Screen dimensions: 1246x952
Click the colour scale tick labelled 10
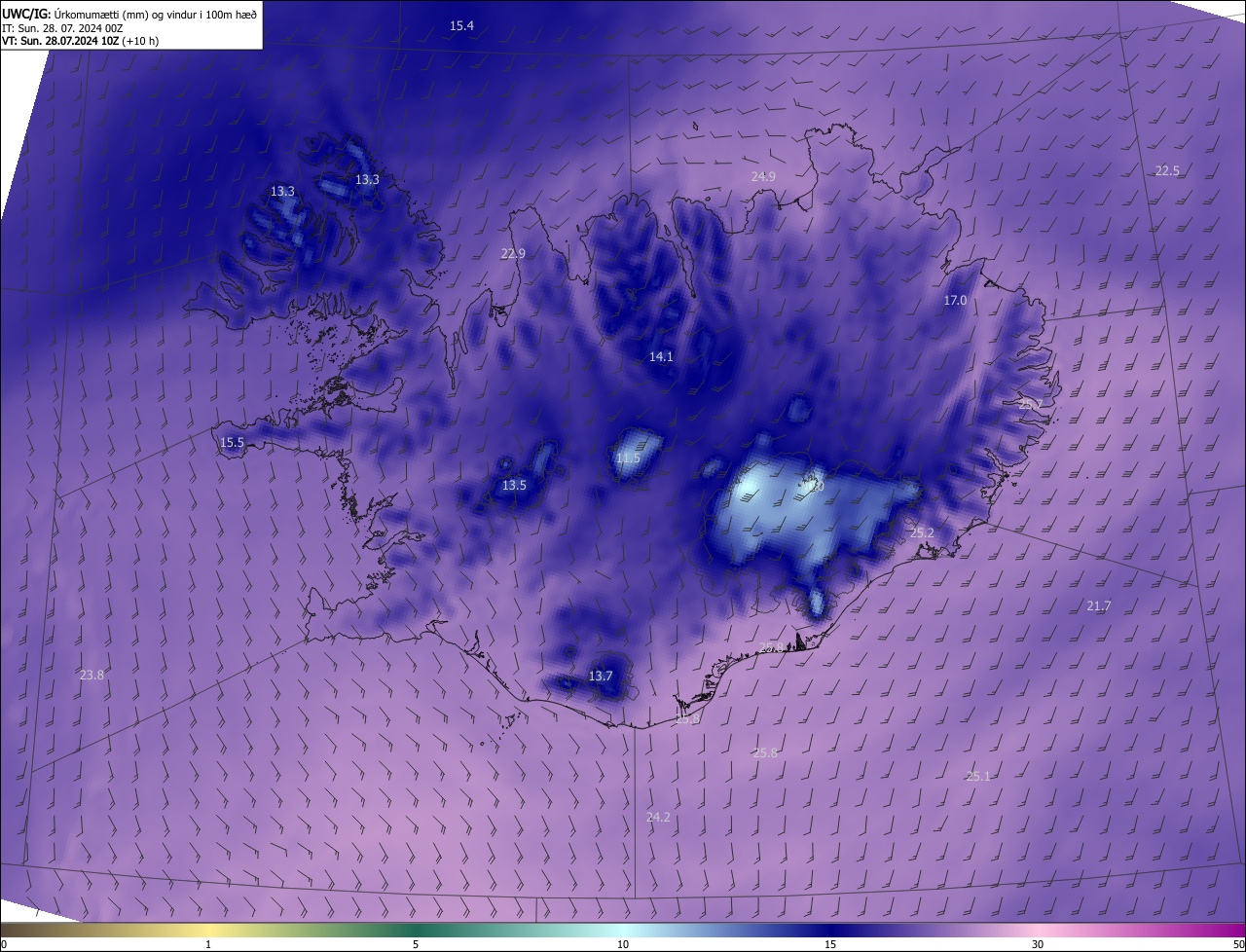pyautogui.click(x=623, y=945)
